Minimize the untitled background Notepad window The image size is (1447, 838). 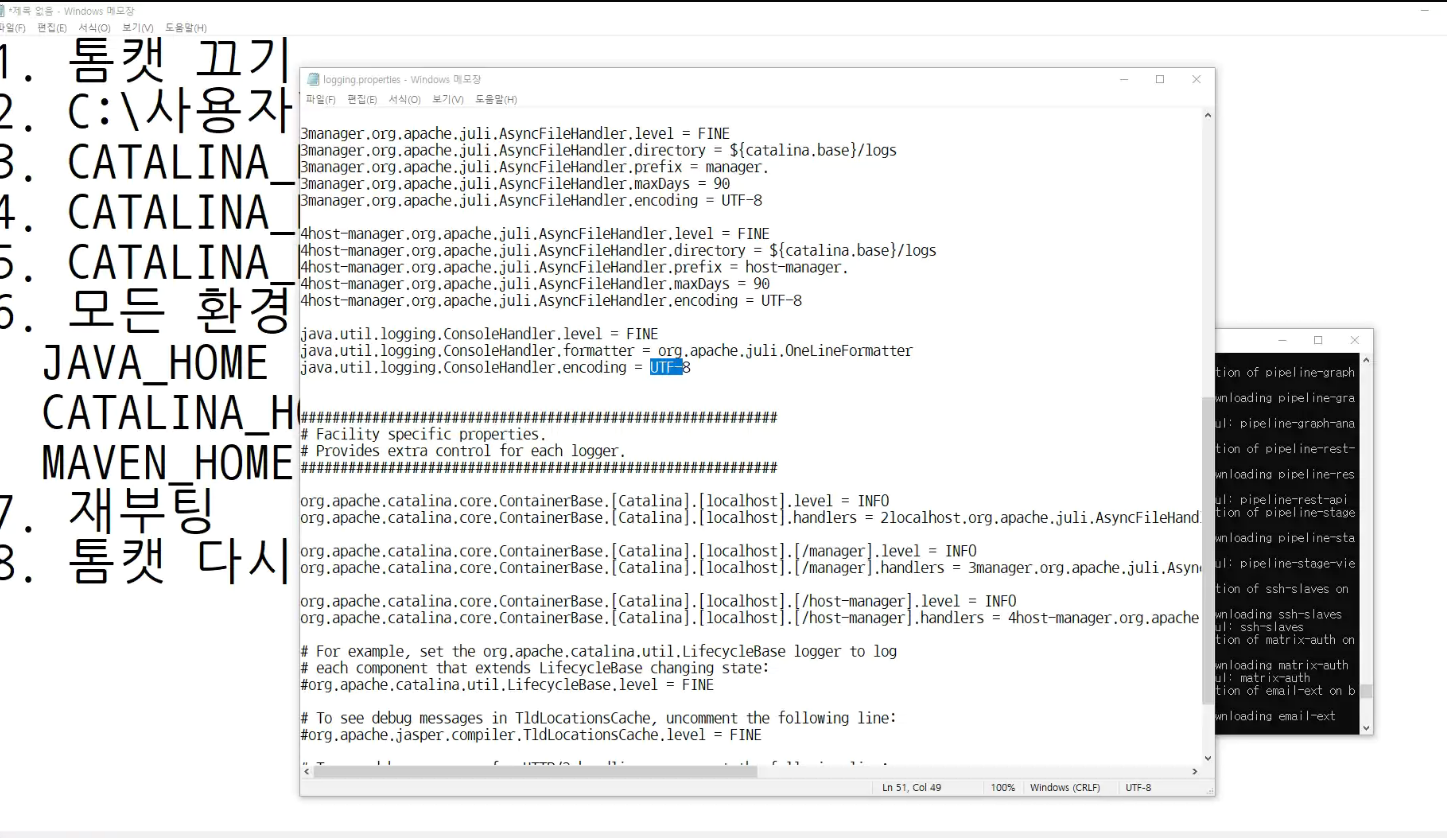1424,10
